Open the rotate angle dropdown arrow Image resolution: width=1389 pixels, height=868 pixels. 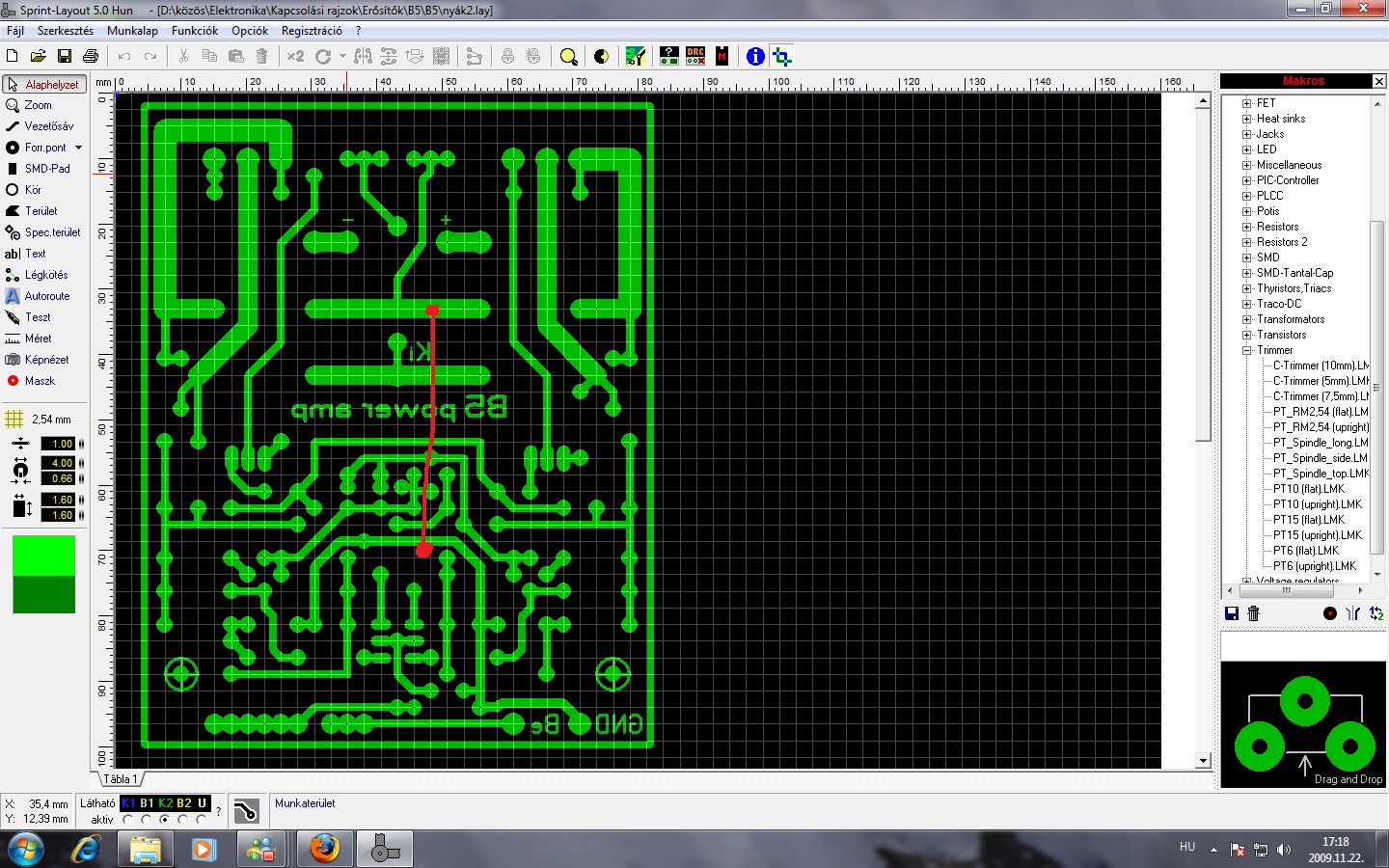342,56
